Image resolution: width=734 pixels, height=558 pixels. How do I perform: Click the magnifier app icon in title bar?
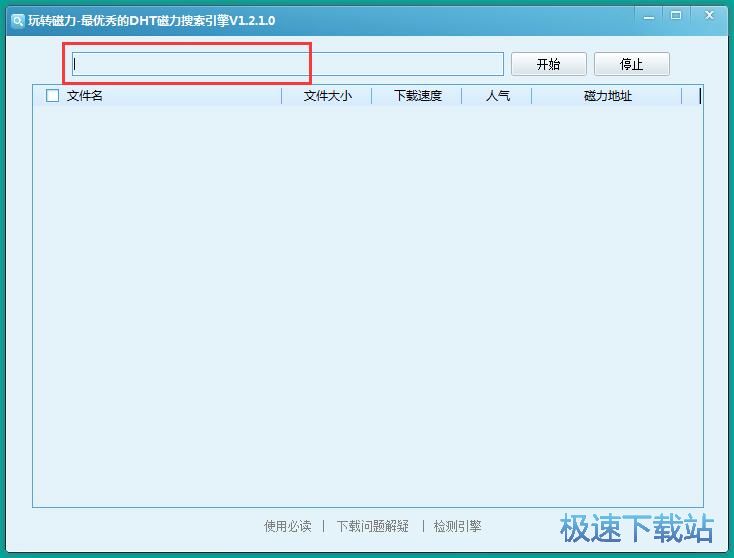(x=17, y=21)
